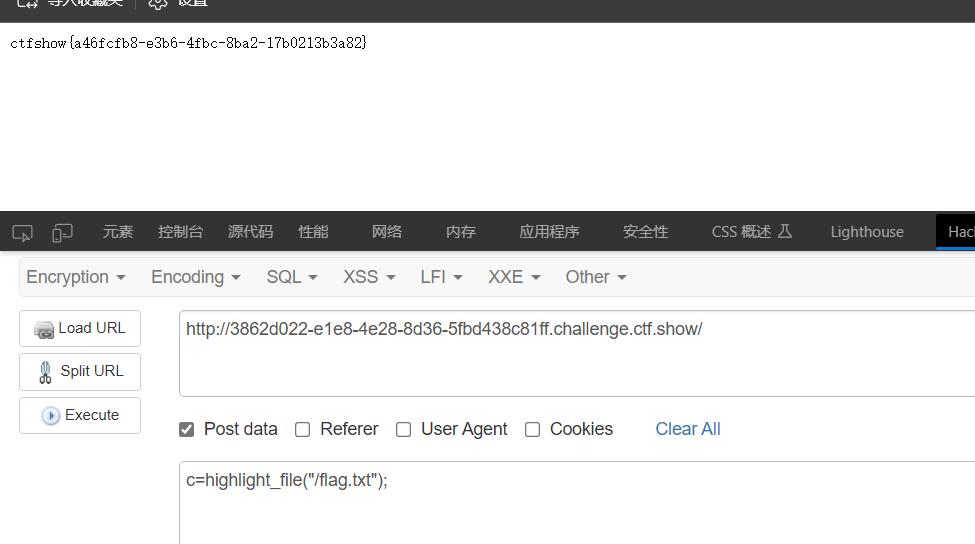Screen dimensions: 975x544
Task: Switch to the 控制台 tab
Action: [180, 232]
